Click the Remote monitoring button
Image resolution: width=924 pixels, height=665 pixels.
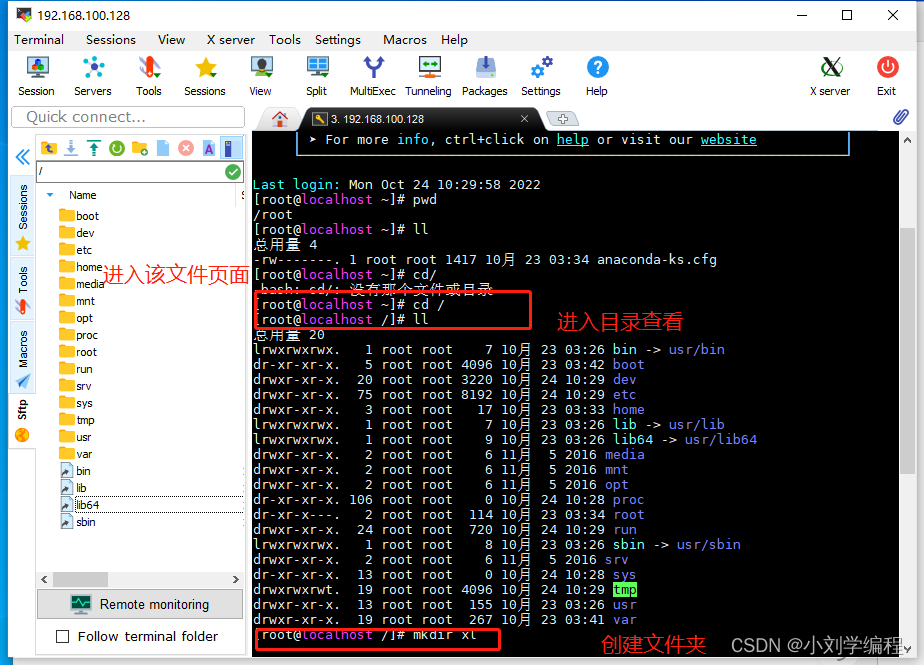tap(140, 604)
